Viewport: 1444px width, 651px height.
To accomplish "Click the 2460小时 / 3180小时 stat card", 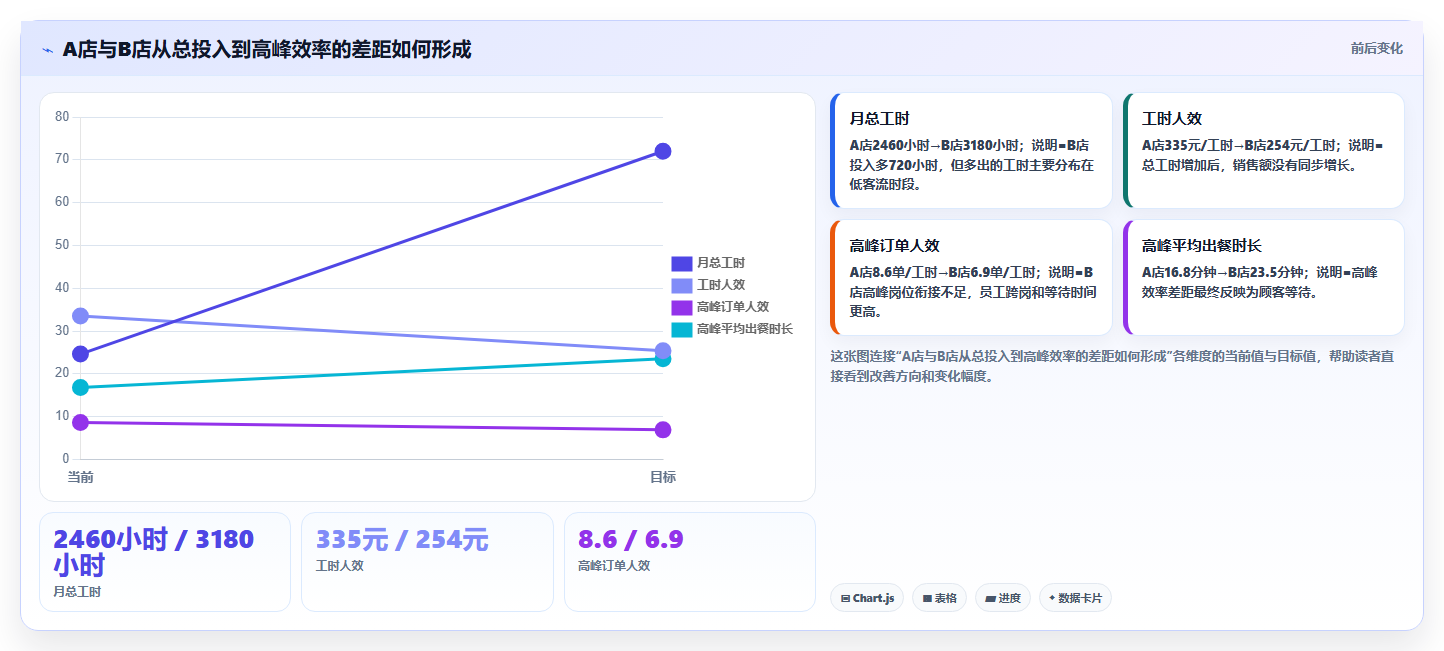I will coord(165,562).
